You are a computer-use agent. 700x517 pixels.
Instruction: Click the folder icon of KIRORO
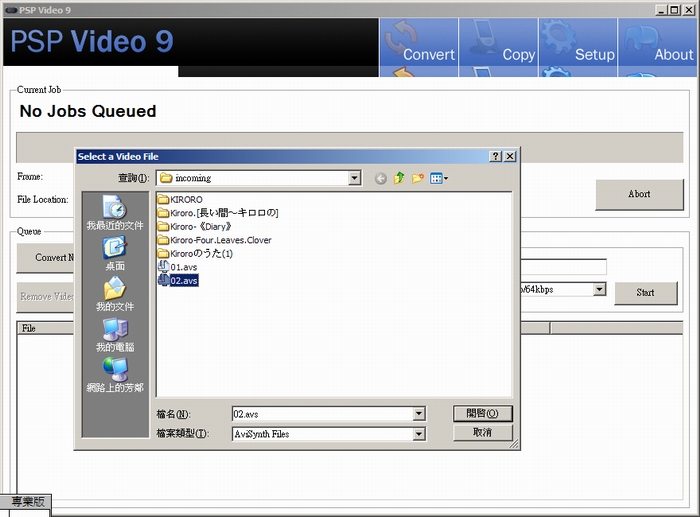[163, 200]
